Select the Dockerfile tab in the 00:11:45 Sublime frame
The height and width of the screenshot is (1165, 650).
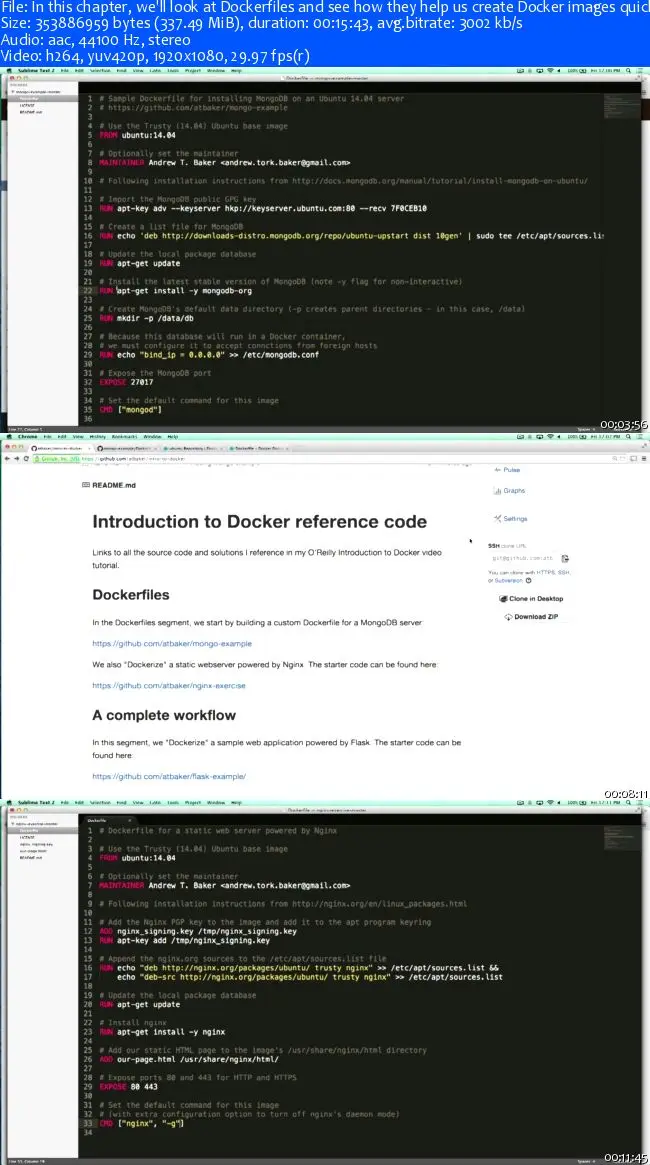[108, 820]
